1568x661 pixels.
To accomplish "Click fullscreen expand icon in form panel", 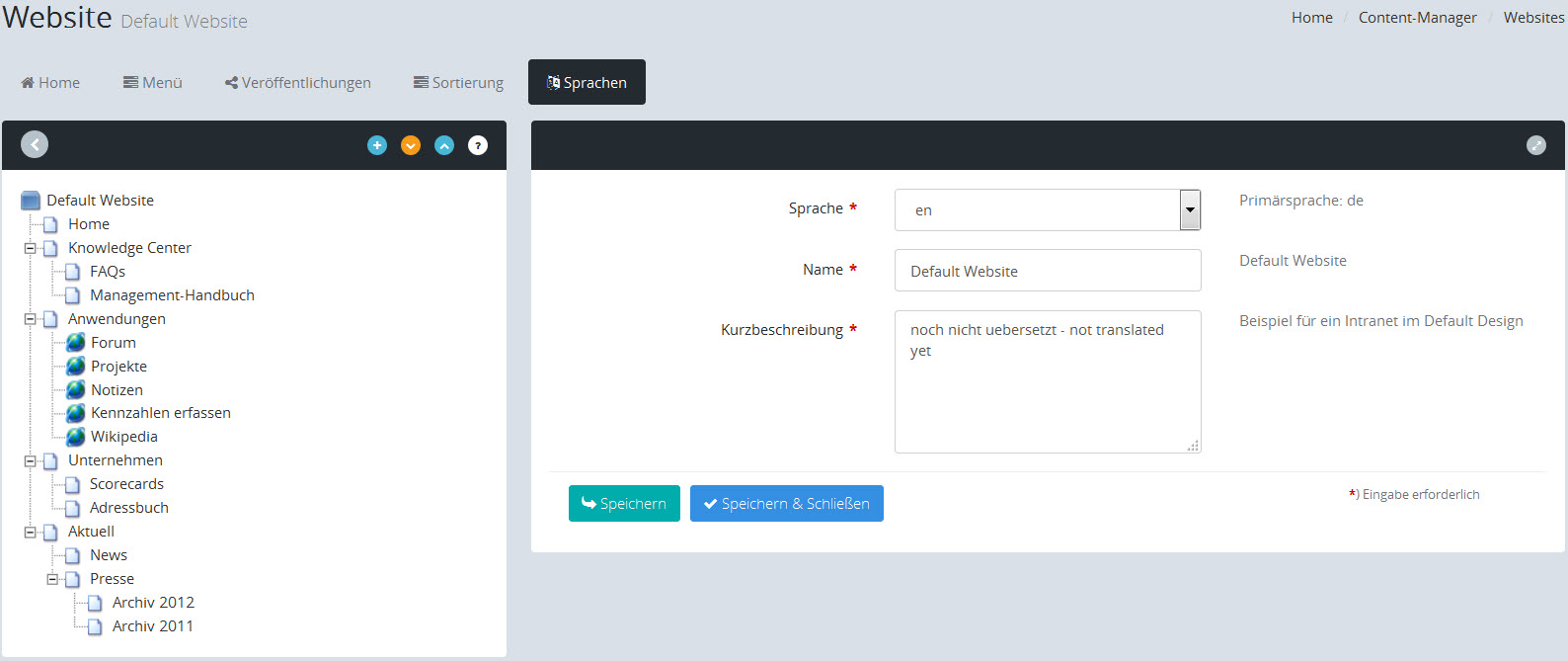I will coord(1535,145).
